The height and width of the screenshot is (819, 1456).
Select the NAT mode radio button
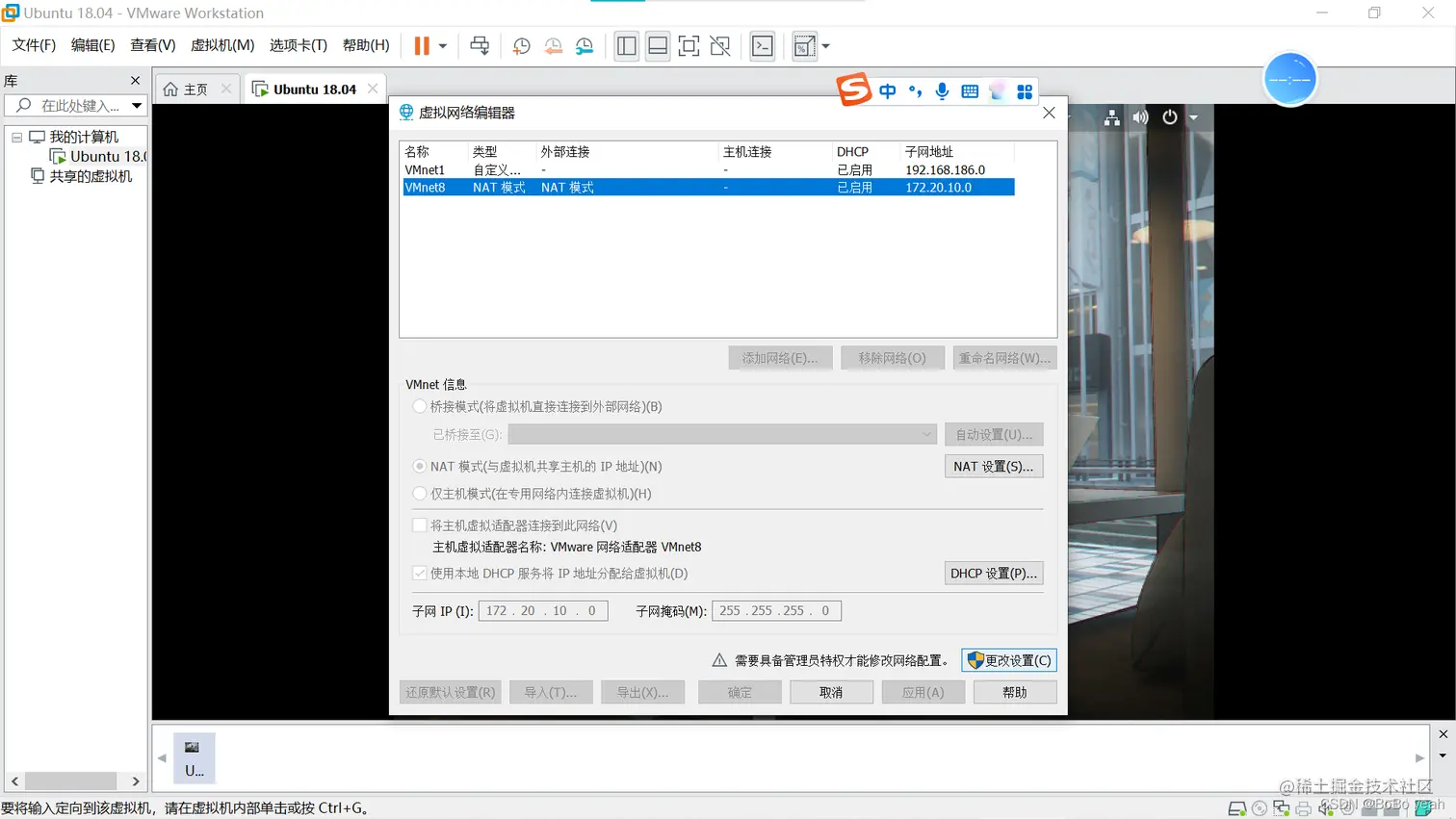(420, 466)
